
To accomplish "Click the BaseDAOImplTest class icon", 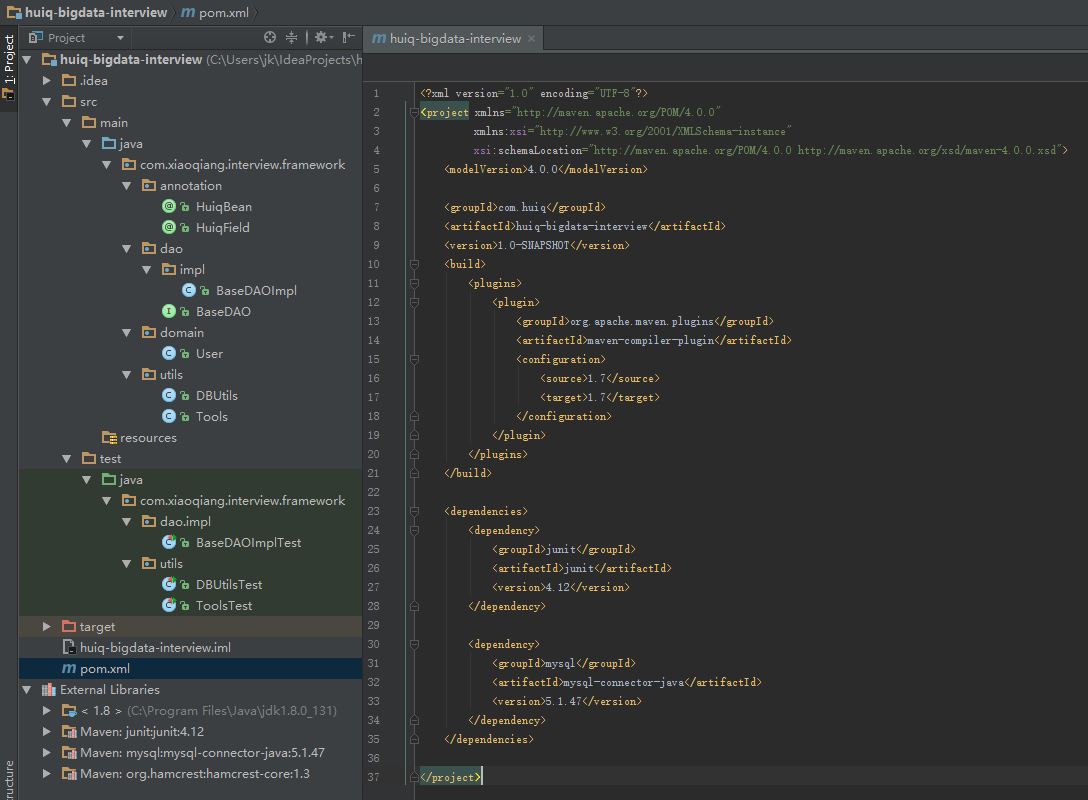I will 169,542.
